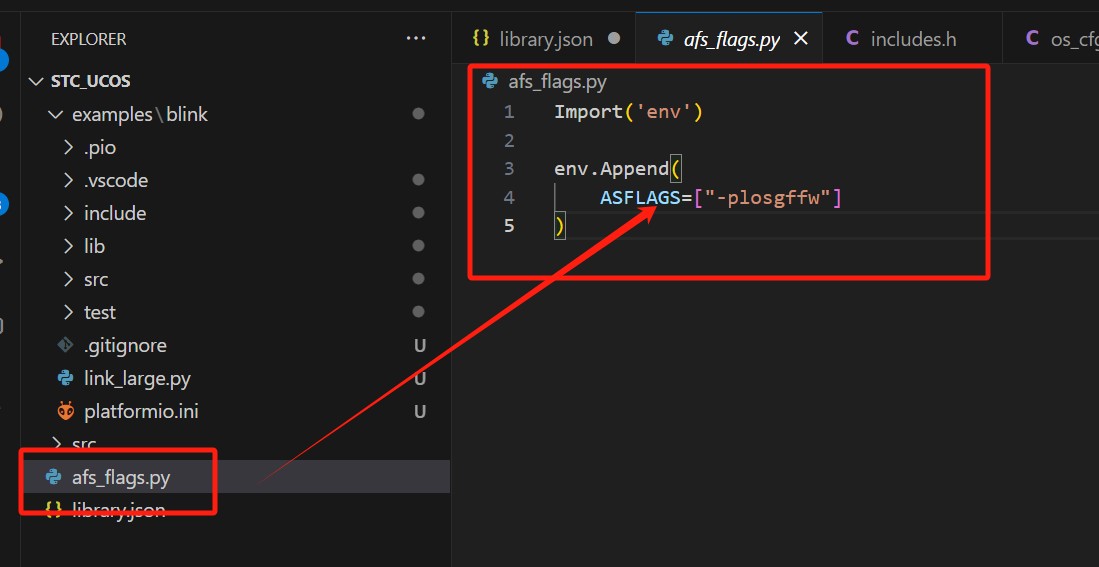Click the JSON braces icon on library.json tab
The image size is (1099, 567).
(x=481, y=39)
